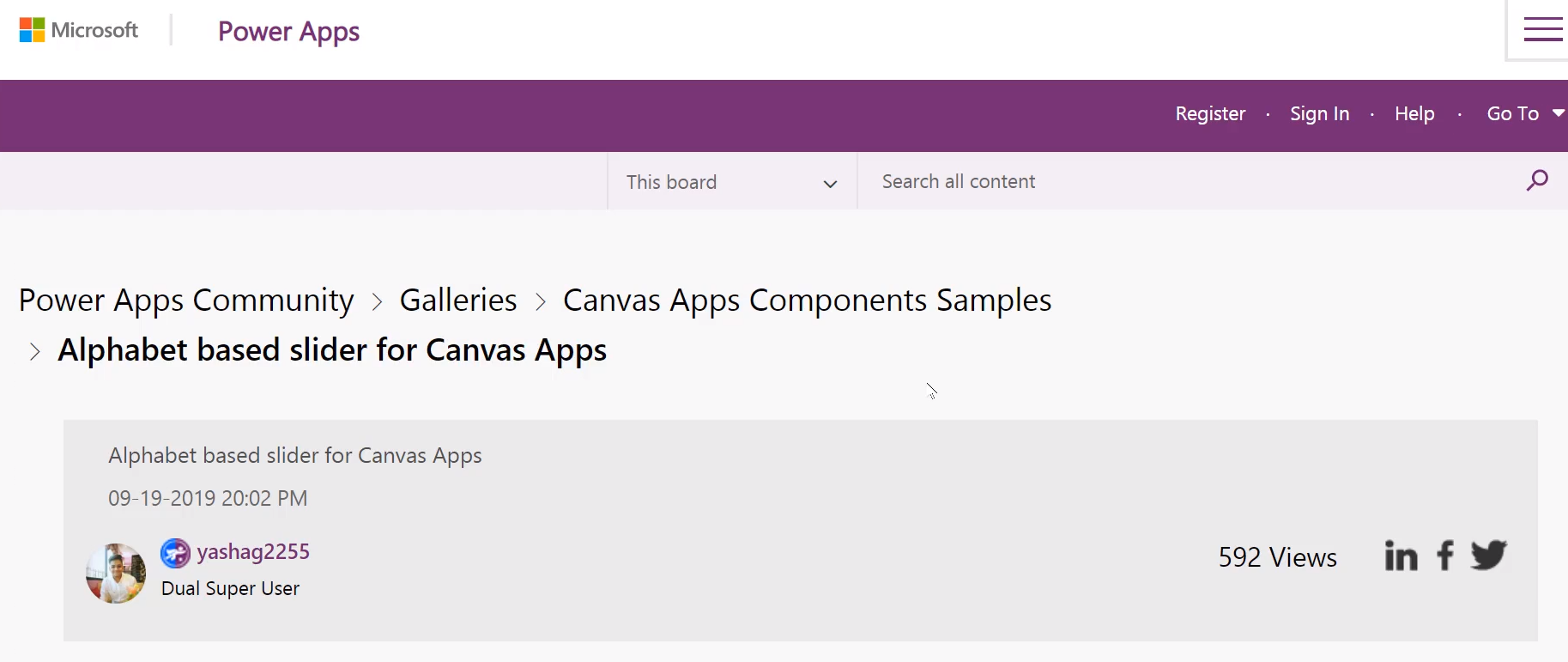Image resolution: width=1568 pixels, height=662 pixels.
Task: Open the Help link
Action: (1414, 113)
